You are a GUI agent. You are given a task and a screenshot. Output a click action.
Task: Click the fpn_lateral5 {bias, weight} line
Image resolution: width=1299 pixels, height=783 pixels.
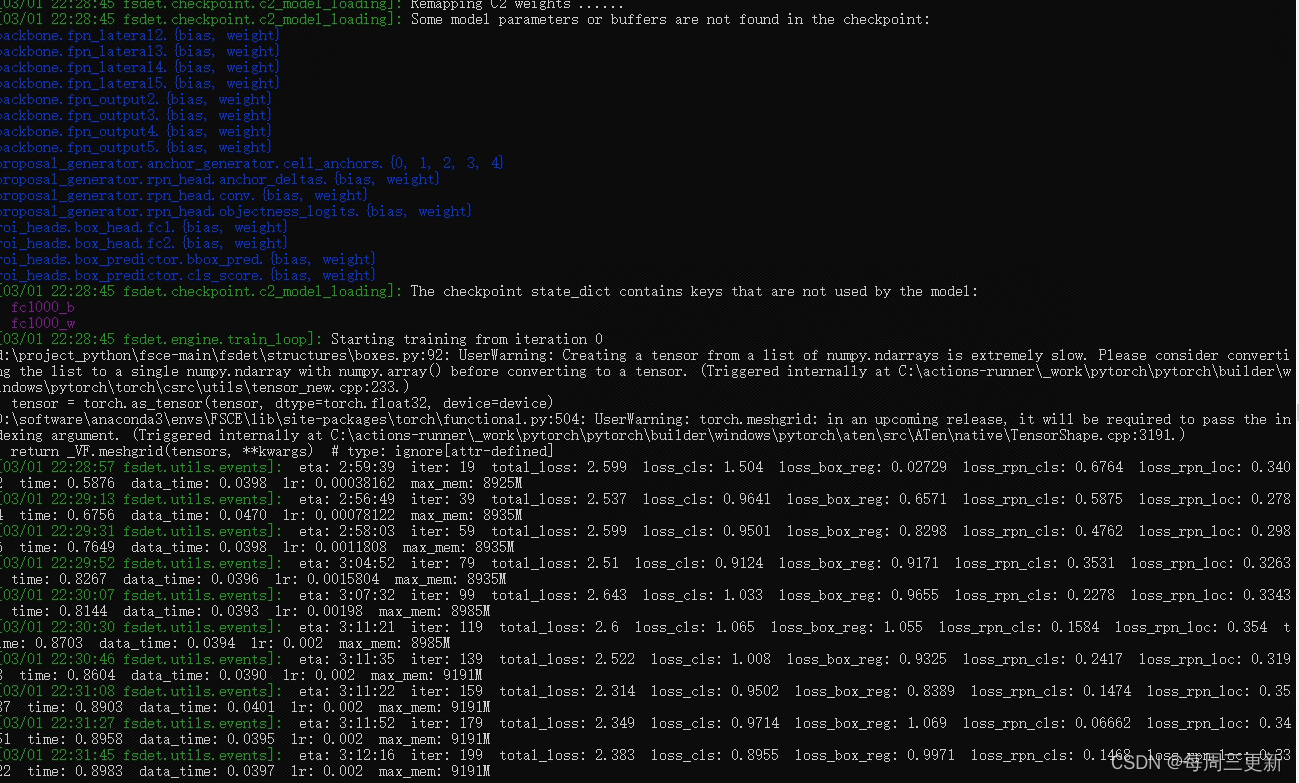click(139, 83)
